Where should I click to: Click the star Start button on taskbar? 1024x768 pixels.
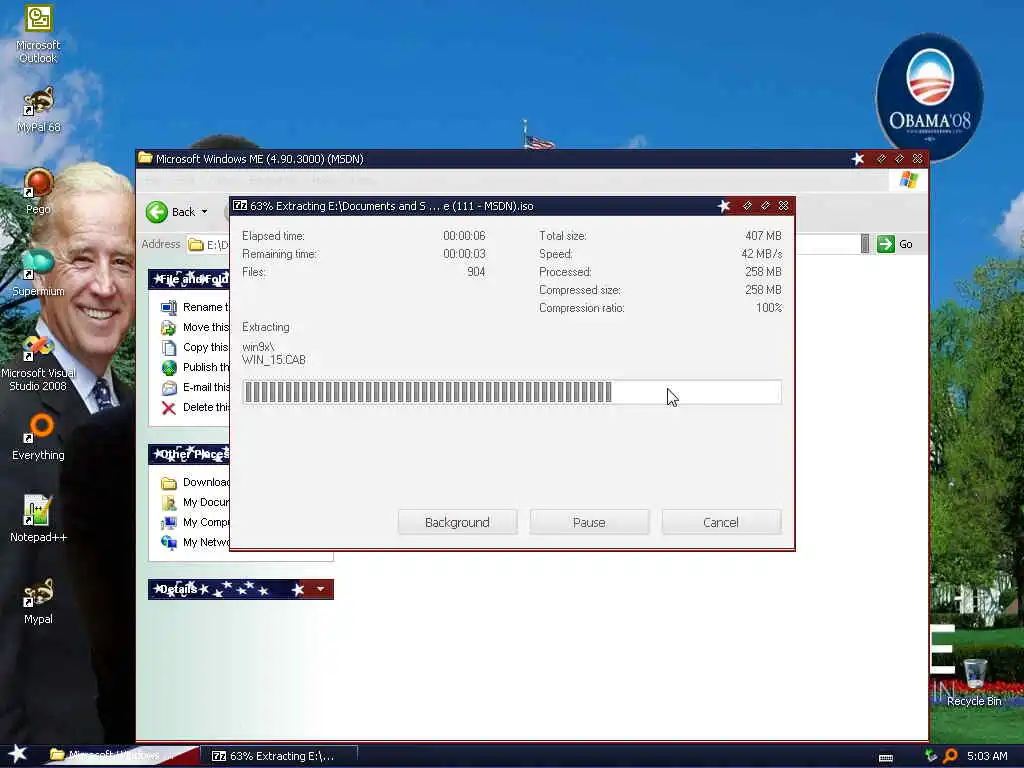tap(18, 754)
